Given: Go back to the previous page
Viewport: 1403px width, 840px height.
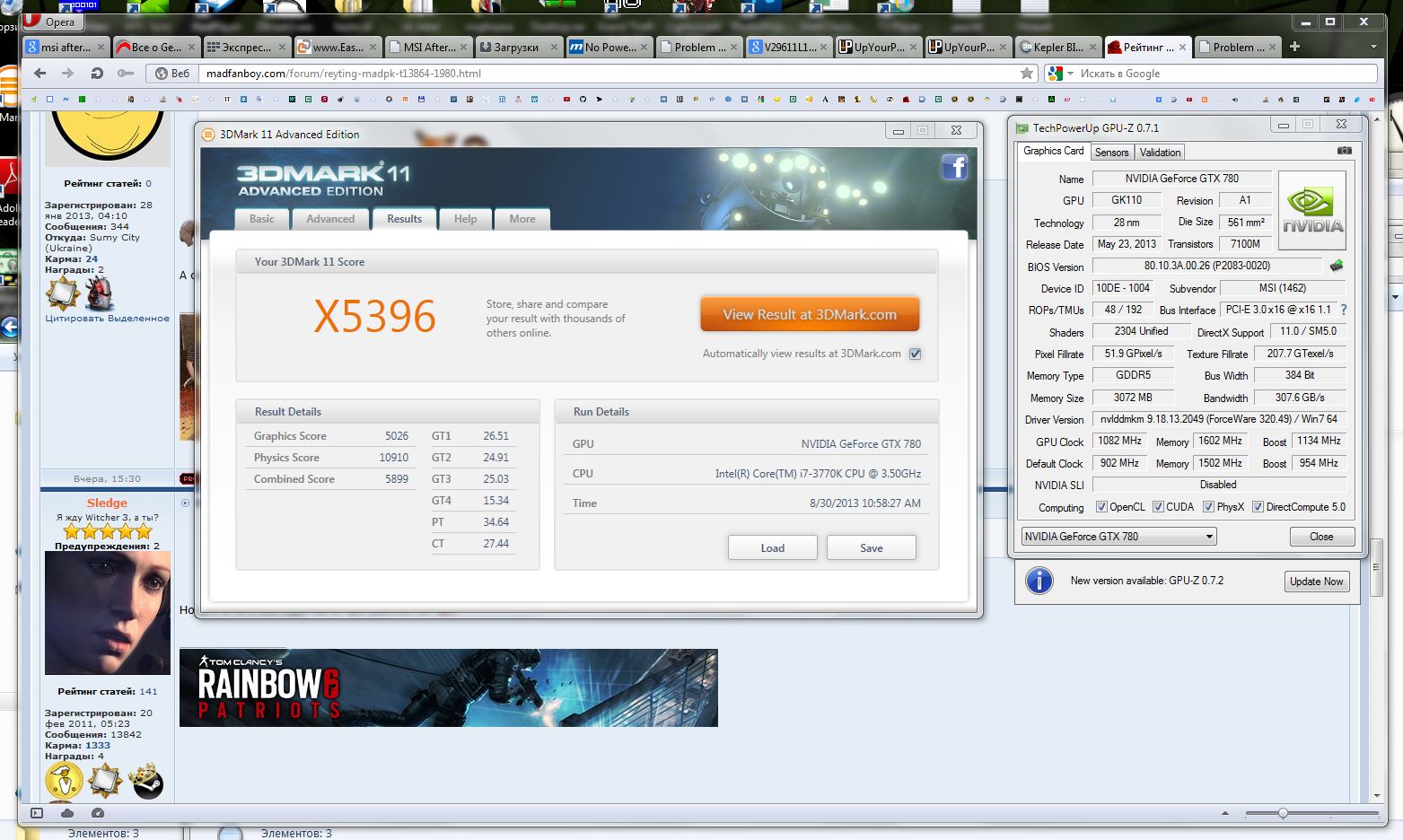Looking at the screenshot, I should 39,74.
